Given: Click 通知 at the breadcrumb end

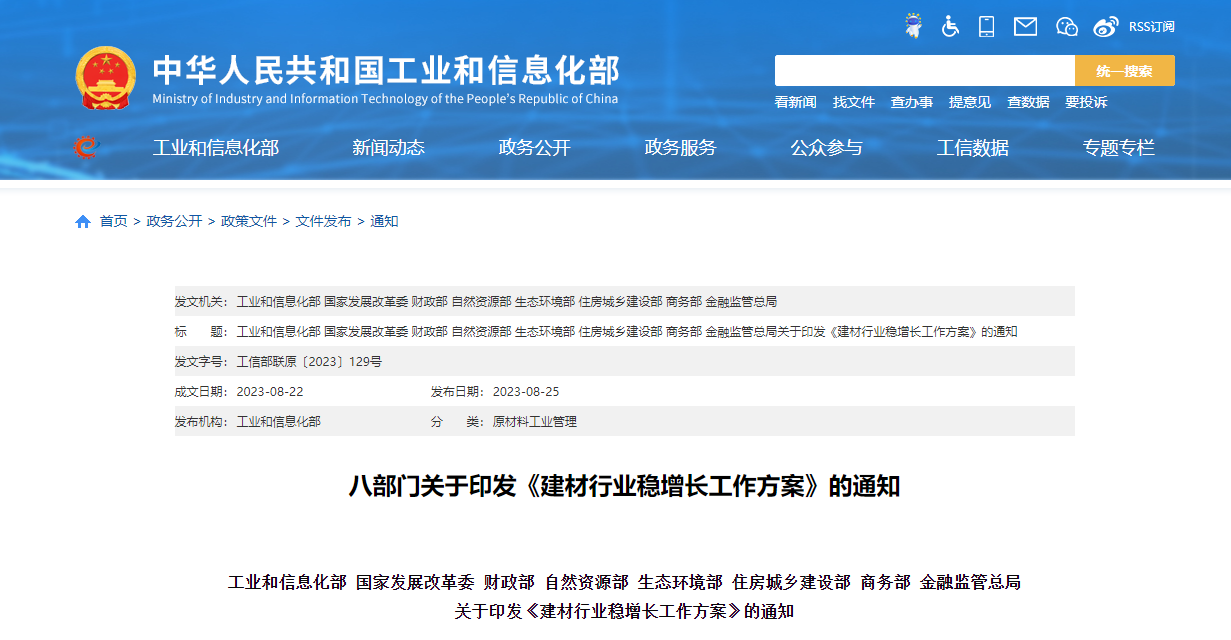Looking at the screenshot, I should pyautogui.click(x=384, y=221).
